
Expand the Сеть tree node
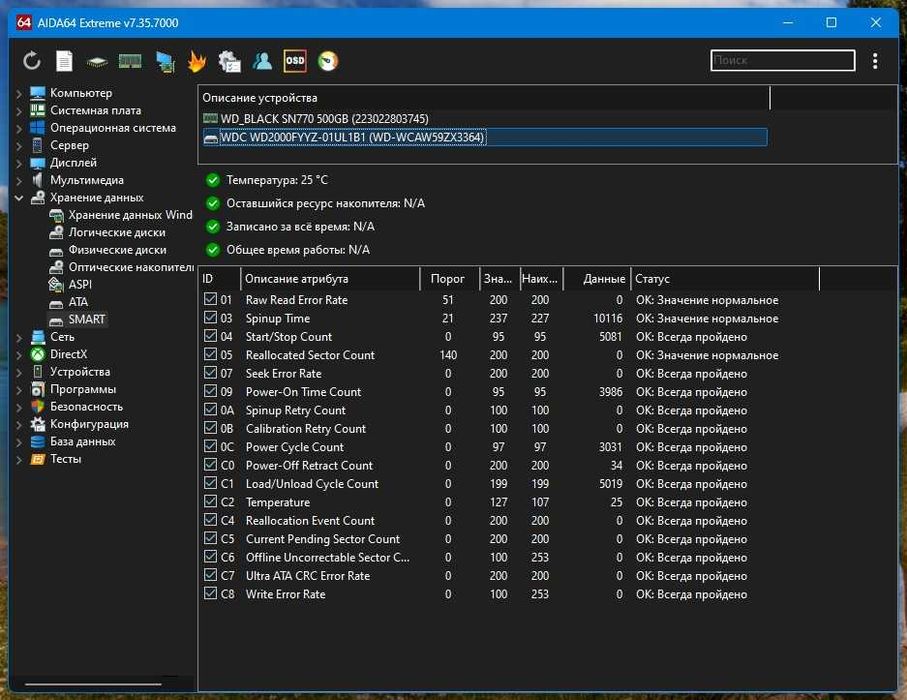(x=19, y=337)
